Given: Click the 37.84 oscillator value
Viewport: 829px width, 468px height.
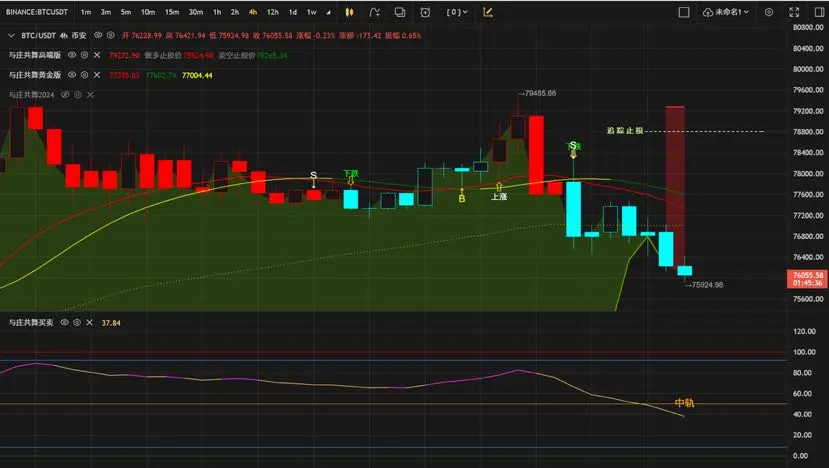Looking at the screenshot, I should click(111, 323).
